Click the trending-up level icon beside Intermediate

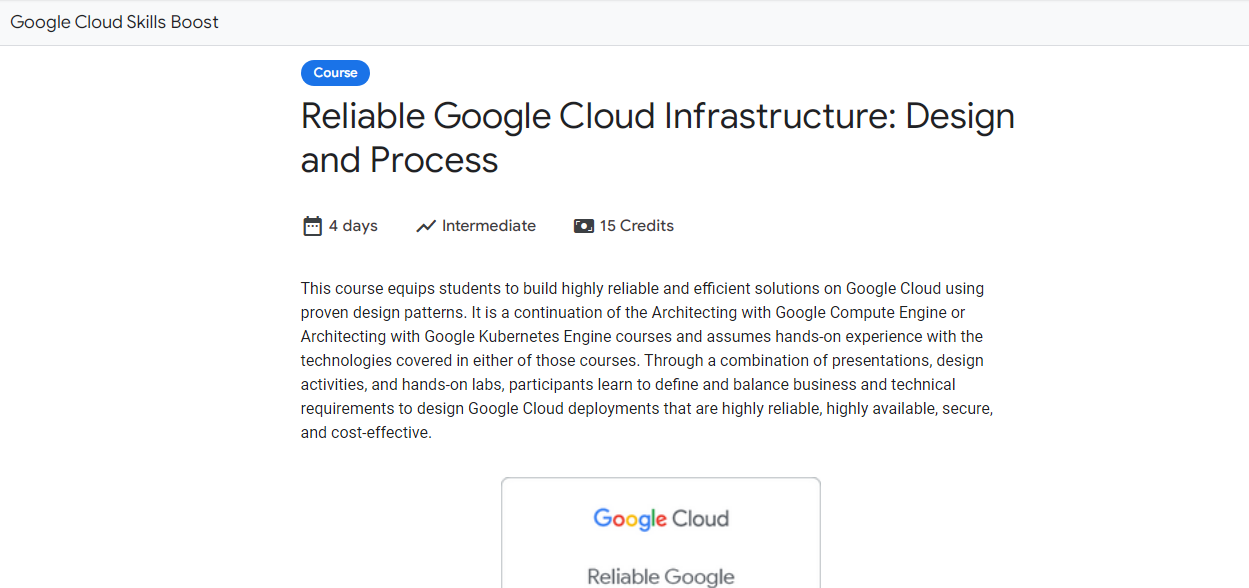[x=426, y=226]
